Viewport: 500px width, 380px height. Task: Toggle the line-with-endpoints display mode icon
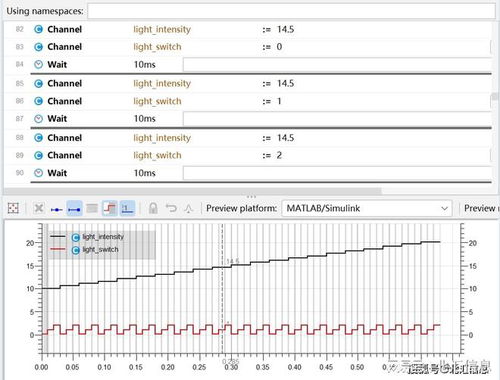pos(74,209)
